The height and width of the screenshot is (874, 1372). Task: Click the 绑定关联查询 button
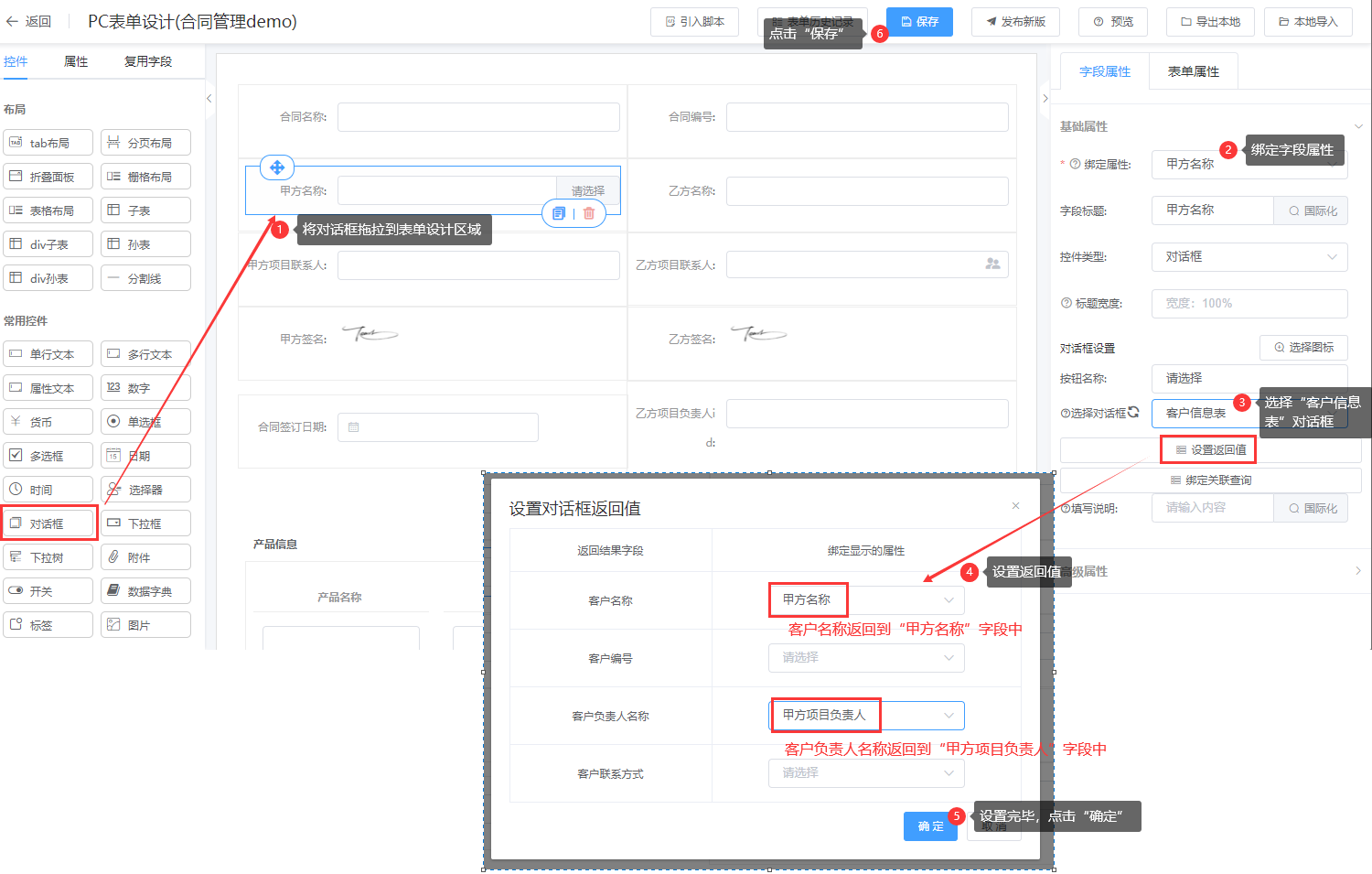coord(1211,480)
